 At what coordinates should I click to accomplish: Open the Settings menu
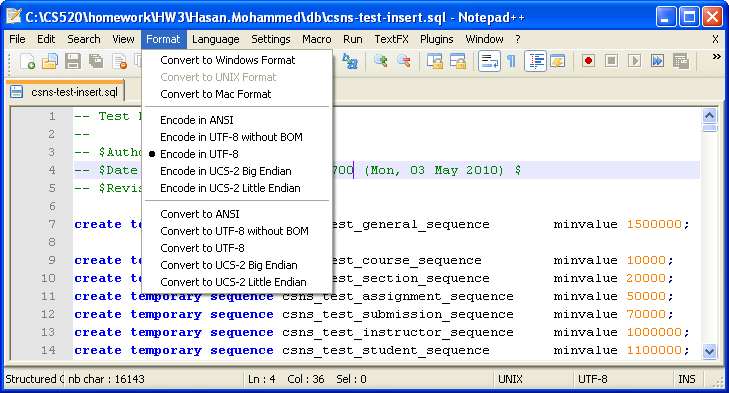pyautogui.click(x=271, y=39)
